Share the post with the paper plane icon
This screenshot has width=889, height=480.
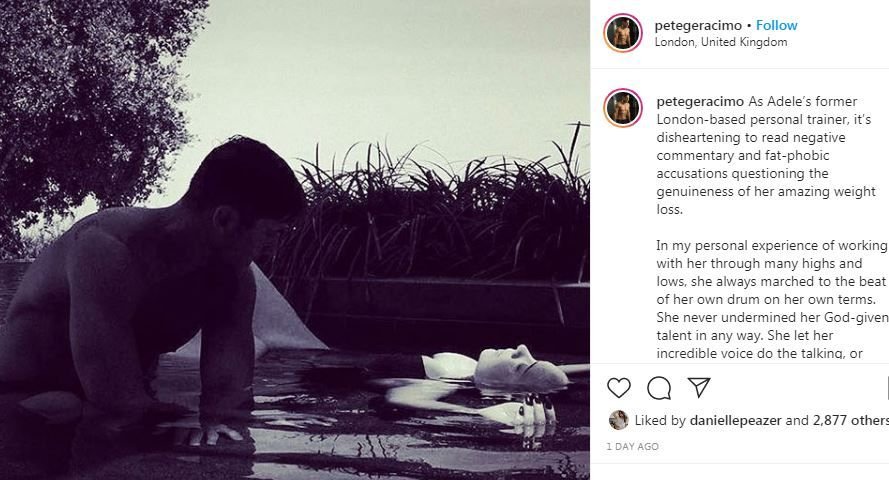pos(699,388)
